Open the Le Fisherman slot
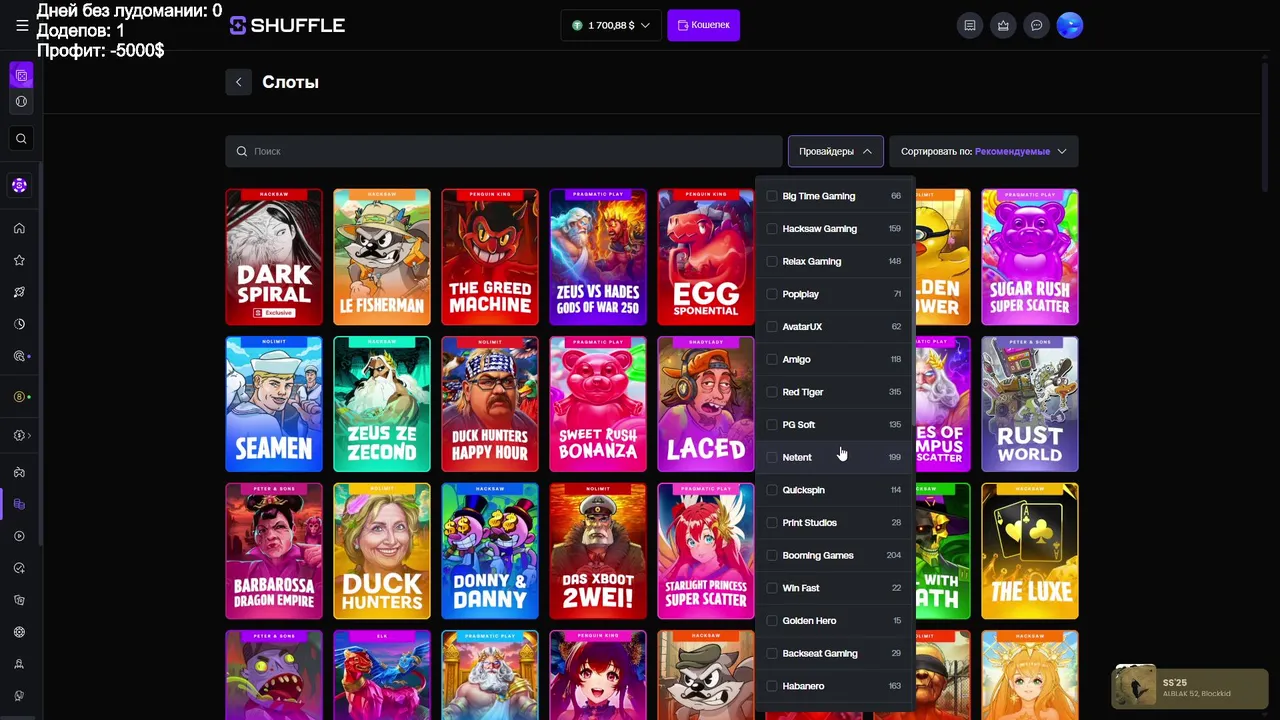The height and width of the screenshot is (720, 1280). [382, 257]
